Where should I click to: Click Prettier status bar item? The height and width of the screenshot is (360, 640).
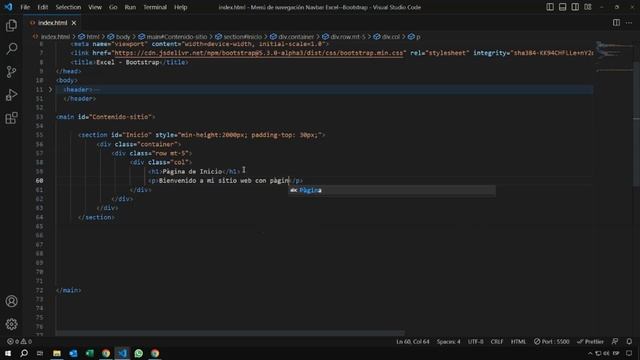590,342
